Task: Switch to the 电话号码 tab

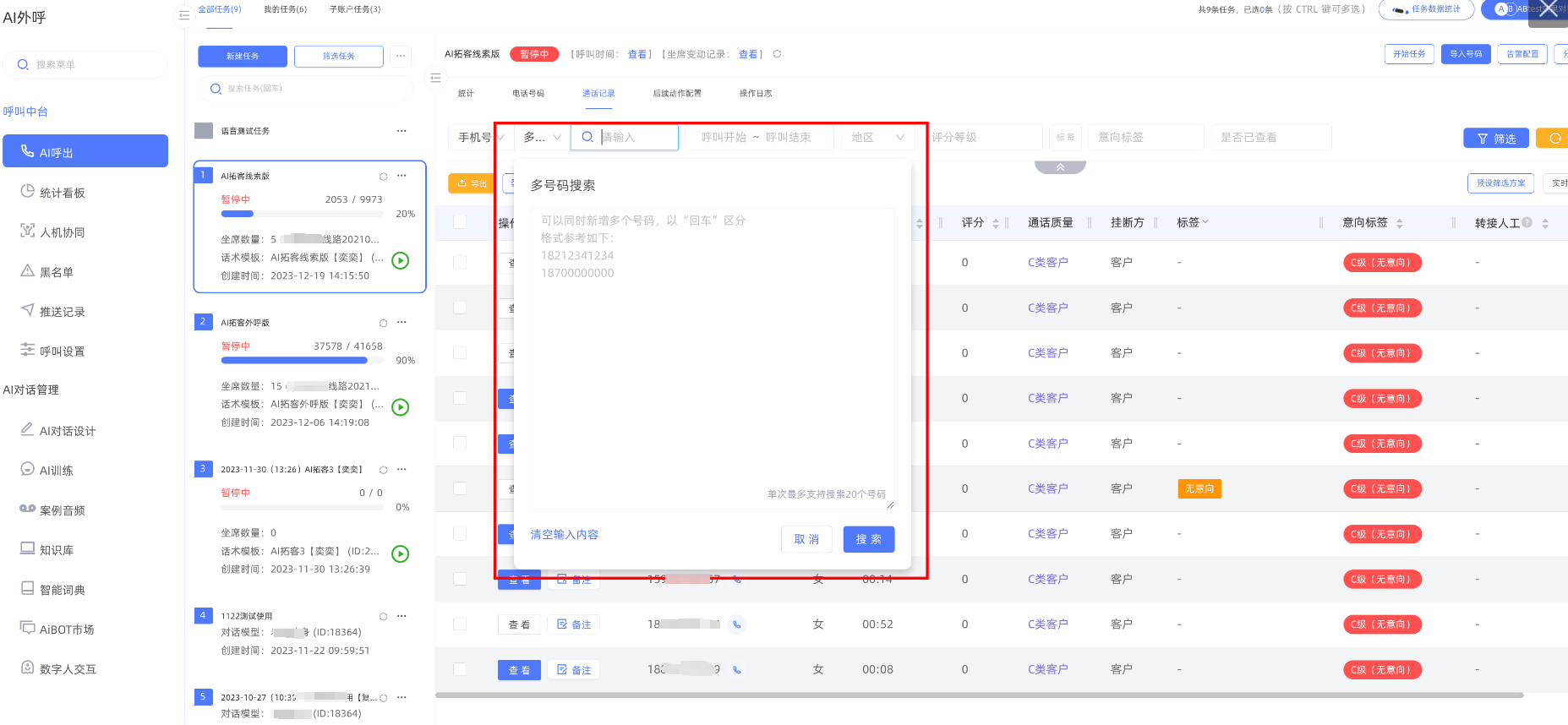Action: (528, 94)
